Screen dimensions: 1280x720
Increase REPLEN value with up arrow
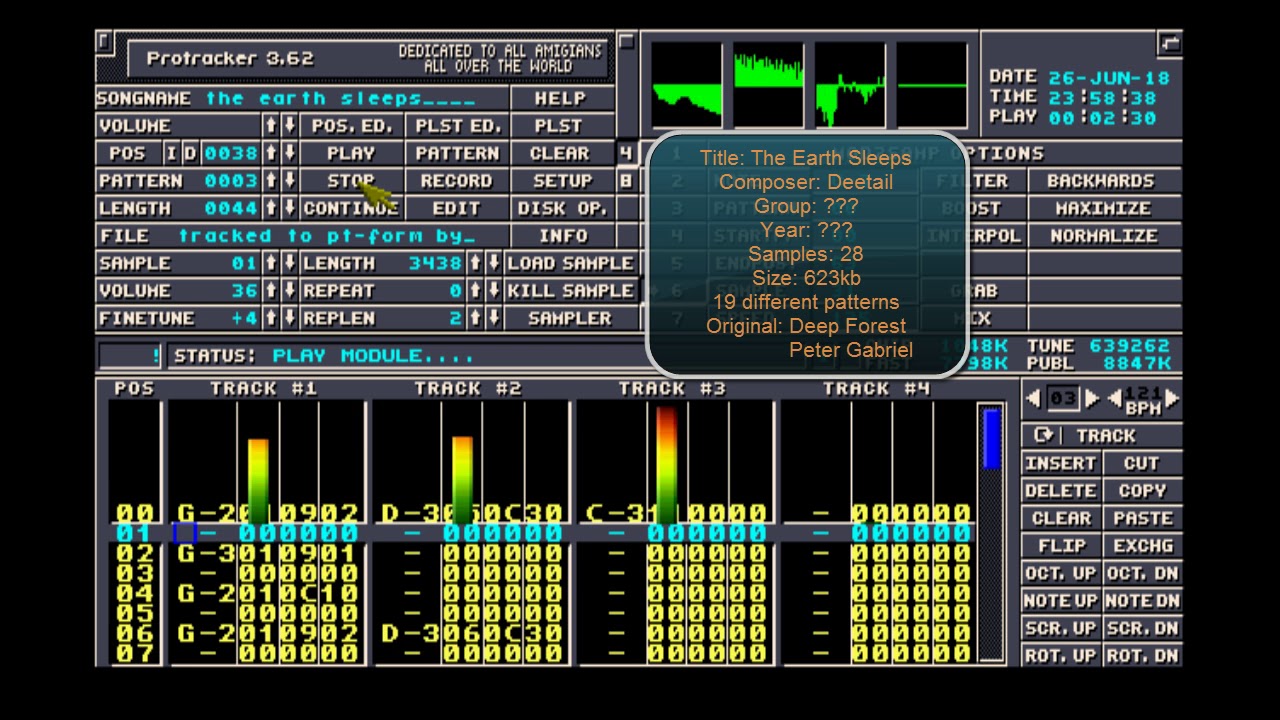(x=475, y=319)
